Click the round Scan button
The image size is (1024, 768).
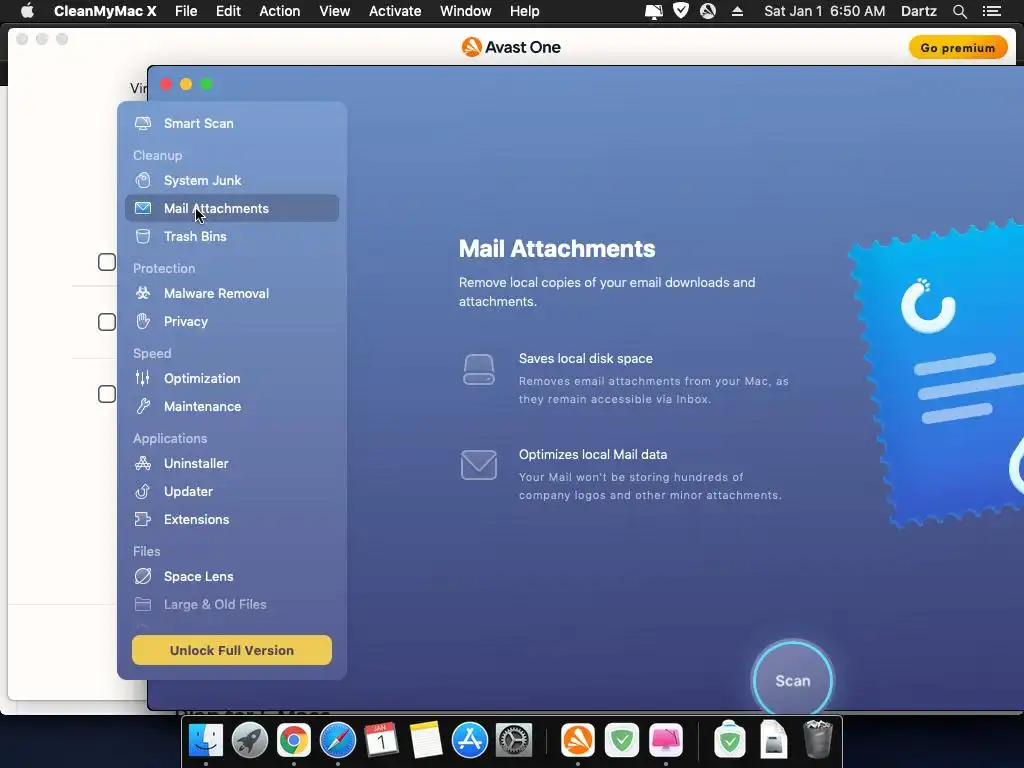click(792, 680)
